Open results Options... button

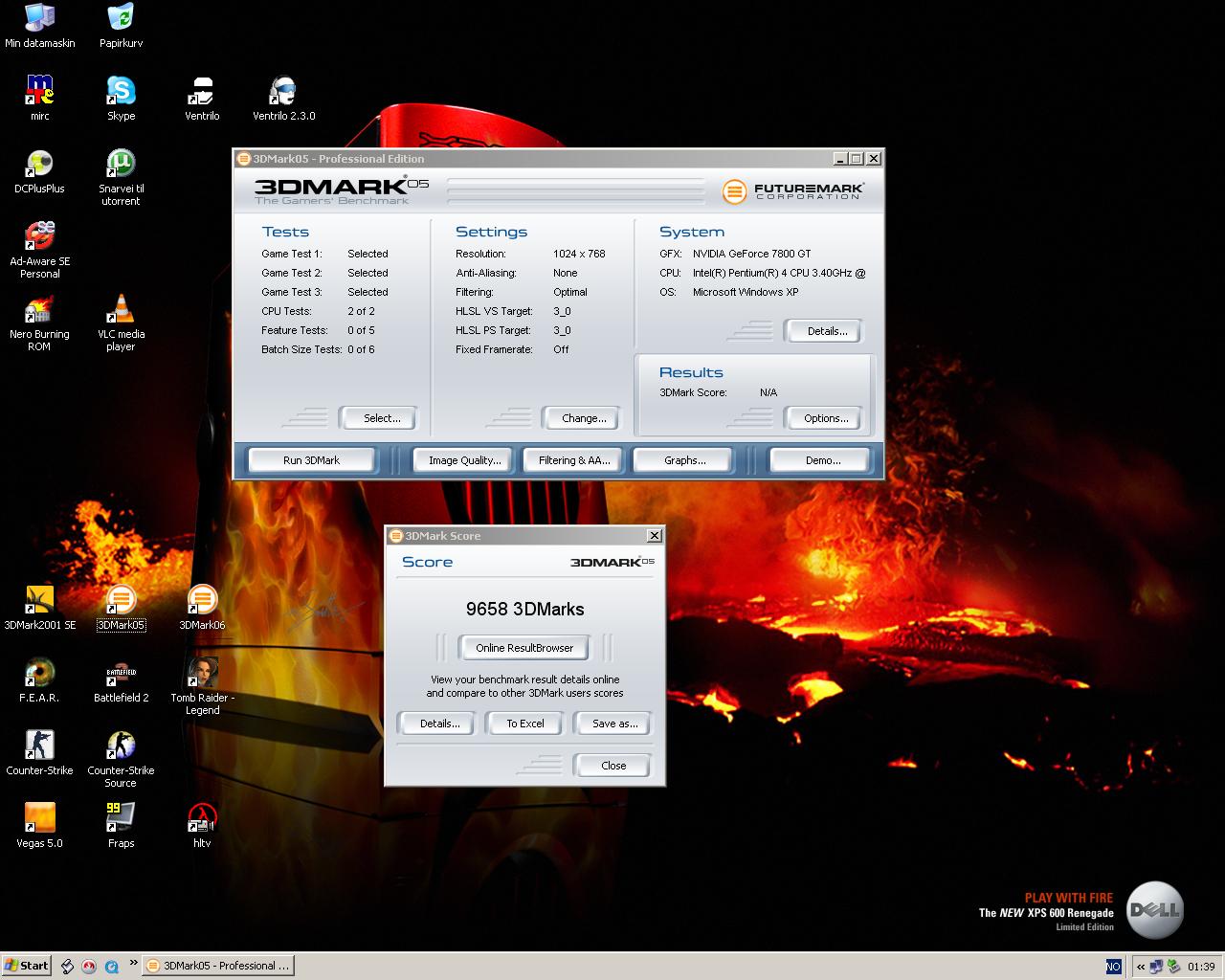pyautogui.click(x=826, y=418)
